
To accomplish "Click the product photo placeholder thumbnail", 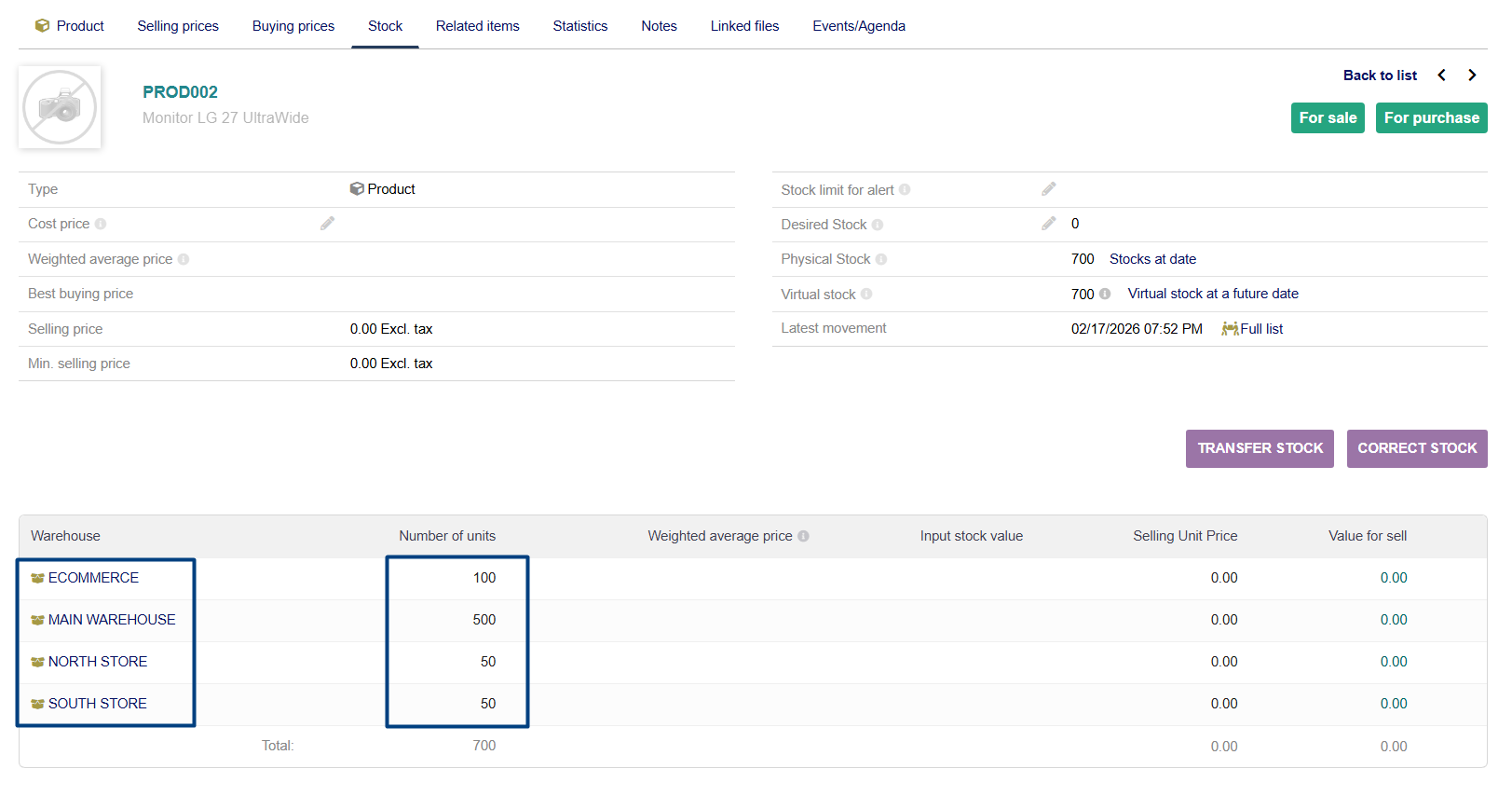I will tap(60, 107).
